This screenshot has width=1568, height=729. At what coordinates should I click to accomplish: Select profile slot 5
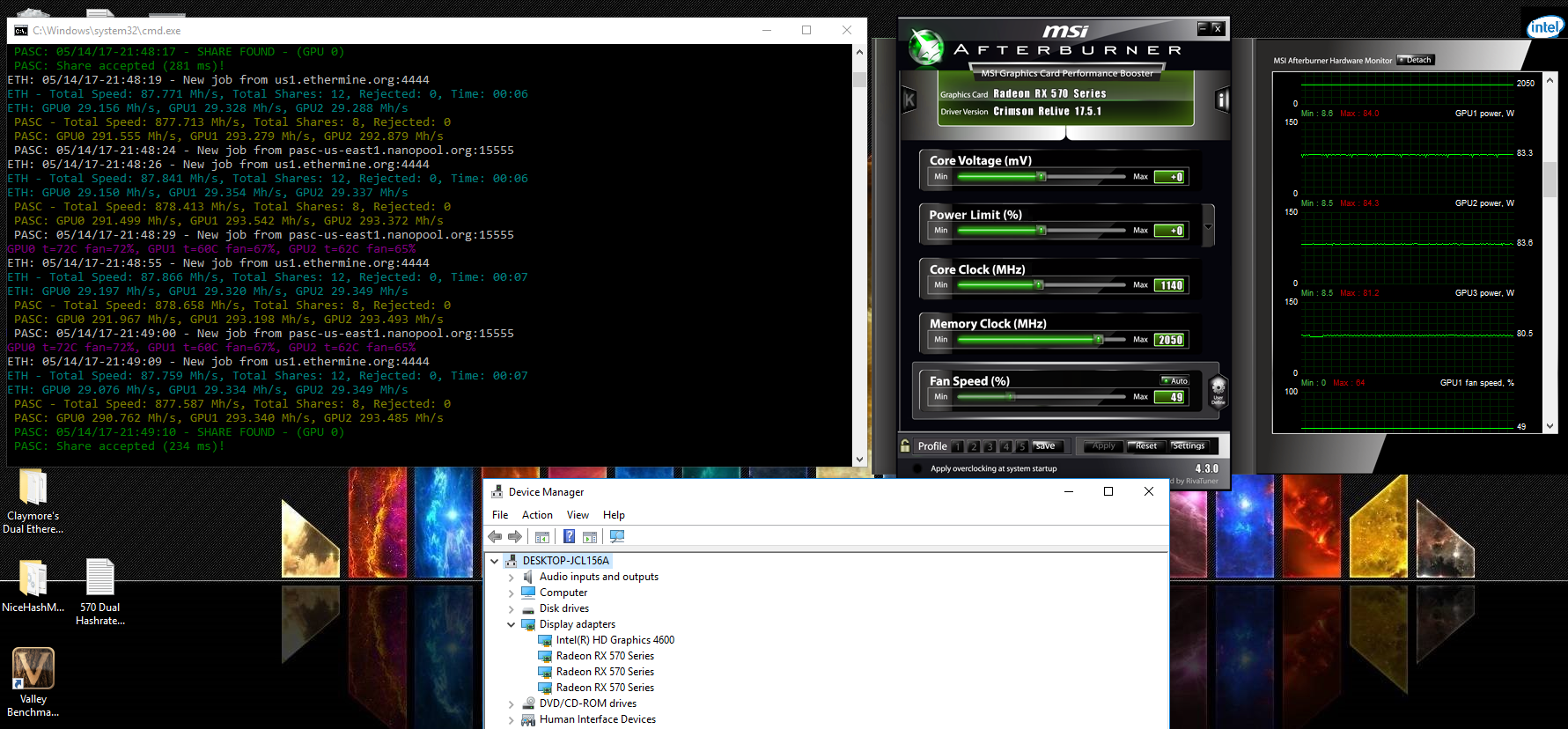tap(1021, 446)
